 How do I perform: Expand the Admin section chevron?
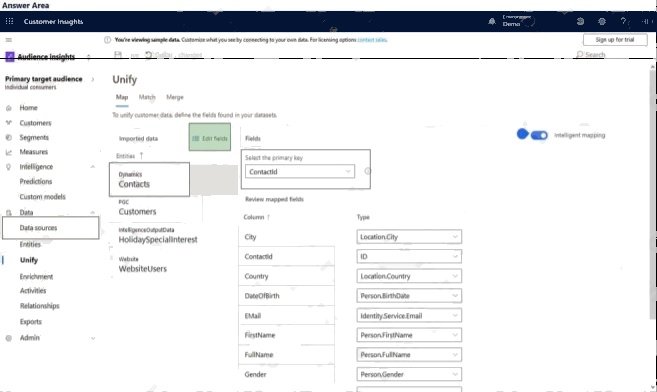point(93,338)
